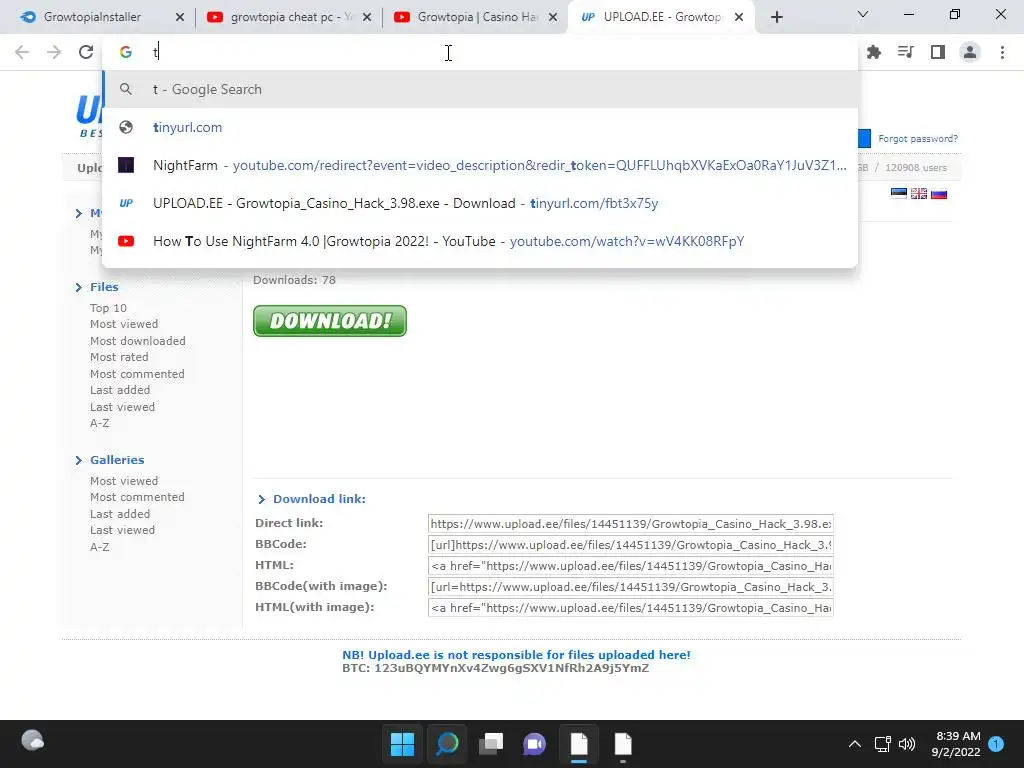Show hidden system tray icons chevron
The image size is (1024, 768).
(854, 744)
